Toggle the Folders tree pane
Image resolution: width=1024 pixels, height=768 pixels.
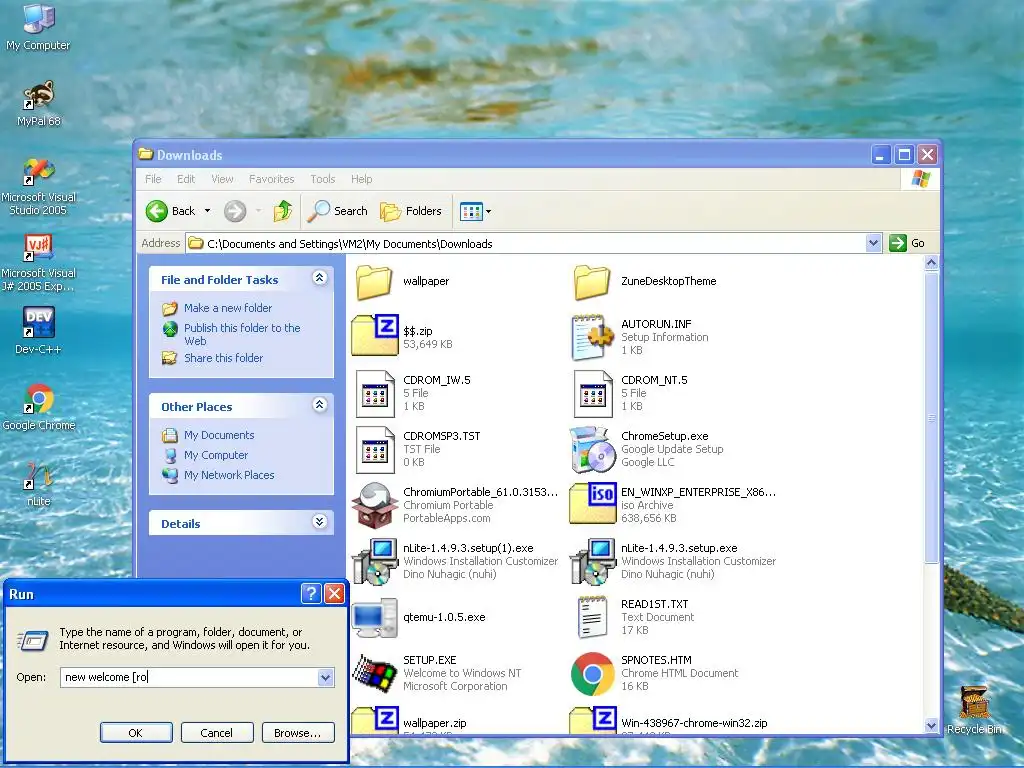(411, 211)
